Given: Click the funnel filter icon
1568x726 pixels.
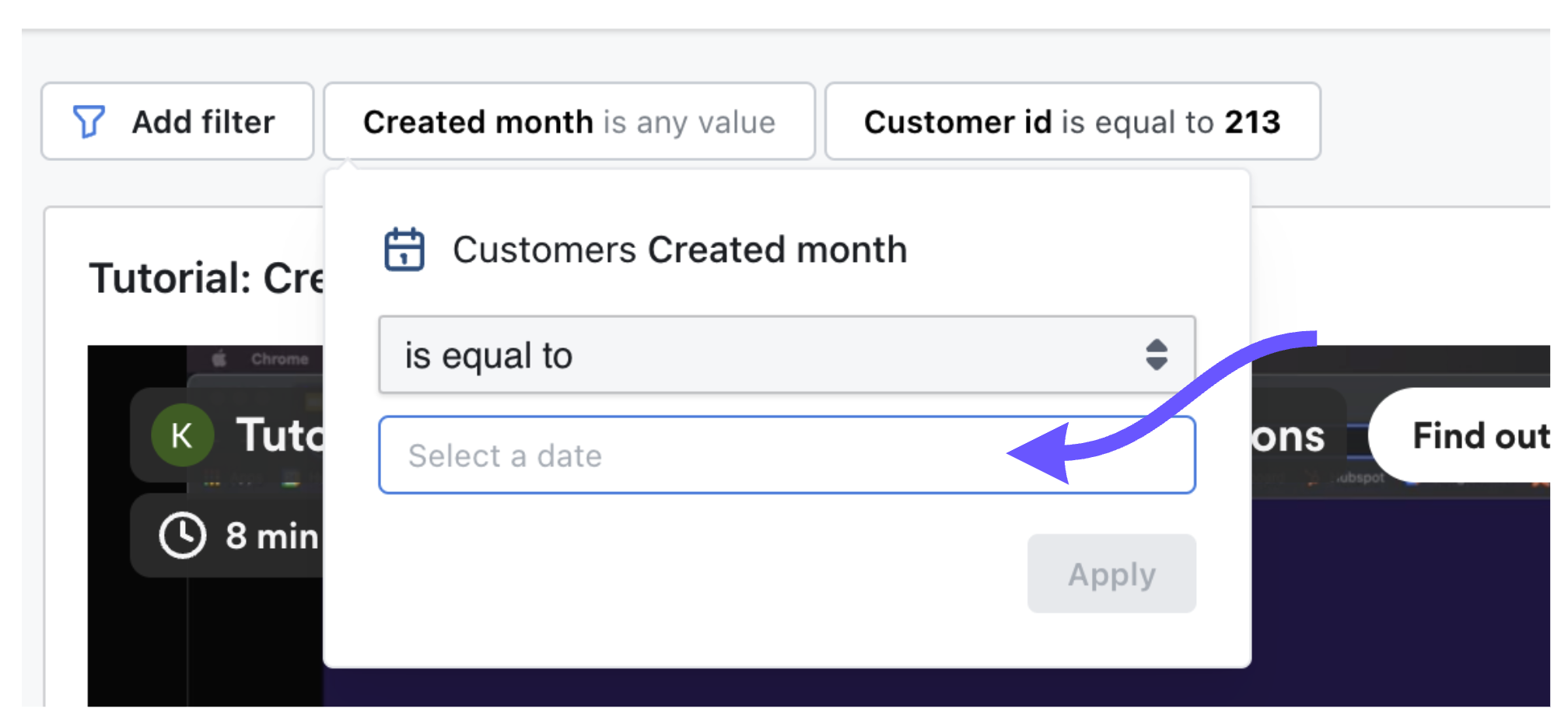Looking at the screenshot, I should click(x=88, y=122).
